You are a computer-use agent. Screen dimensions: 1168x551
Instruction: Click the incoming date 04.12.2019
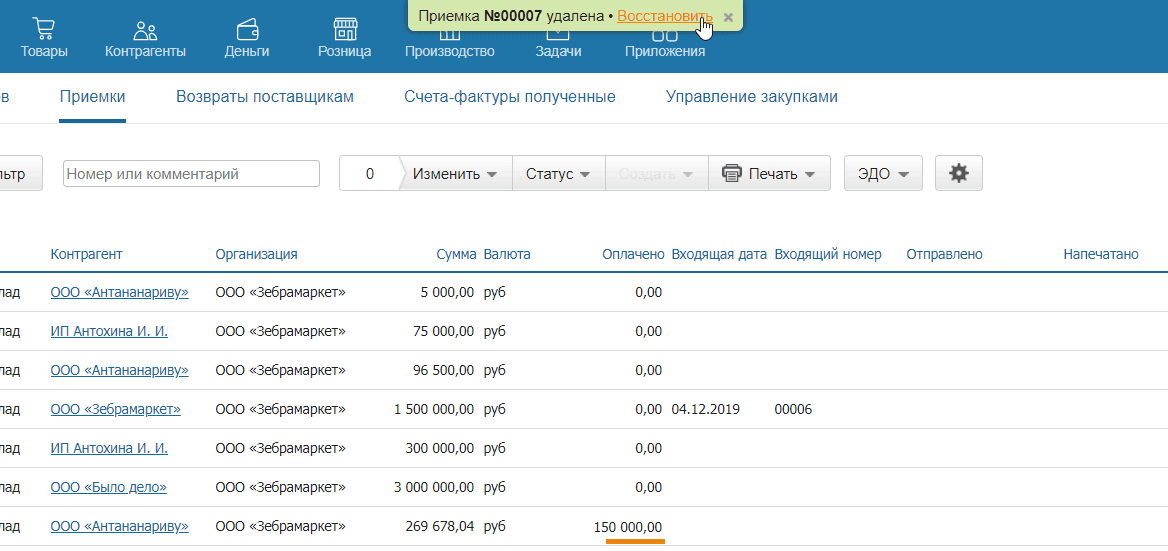point(705,410)
